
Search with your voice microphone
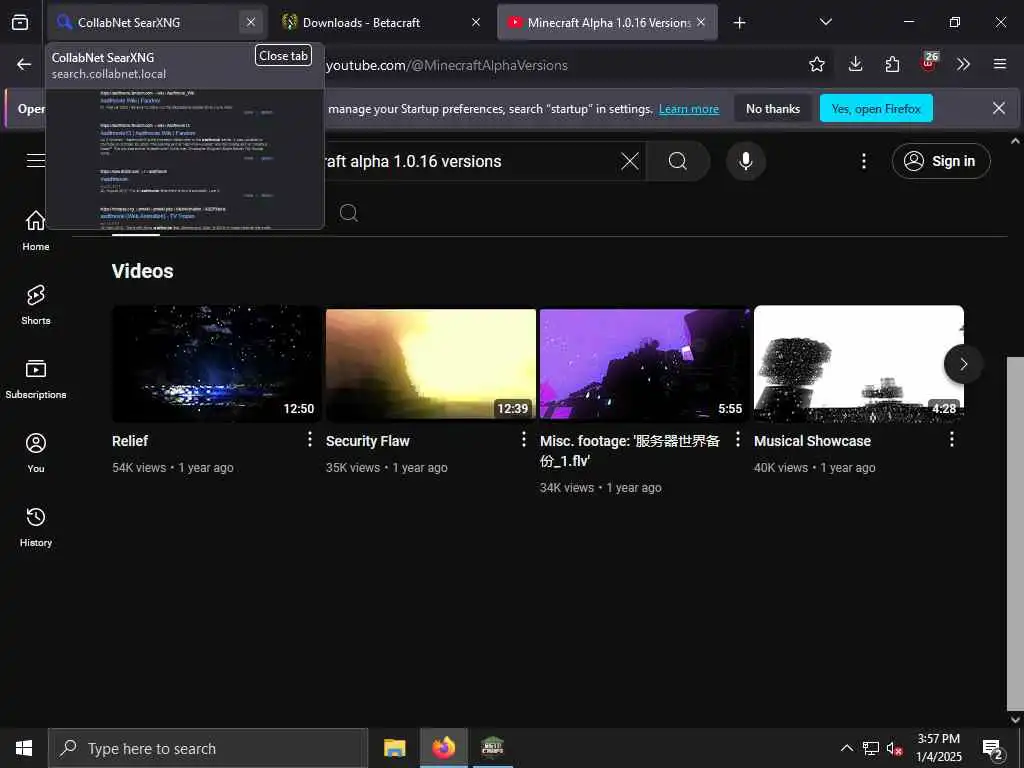(x=746, y=161)
